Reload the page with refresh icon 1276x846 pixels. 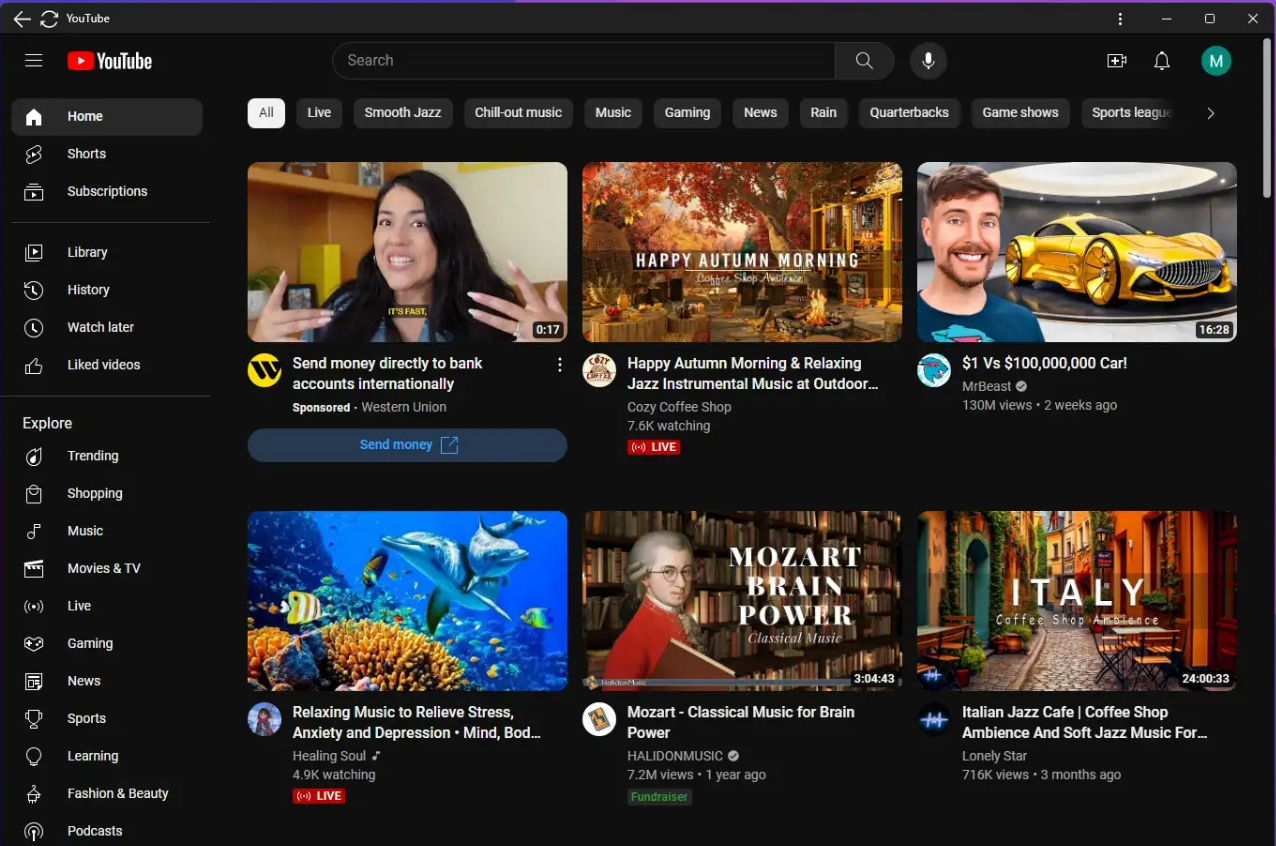pyautogui.click(x=49, y=19)
